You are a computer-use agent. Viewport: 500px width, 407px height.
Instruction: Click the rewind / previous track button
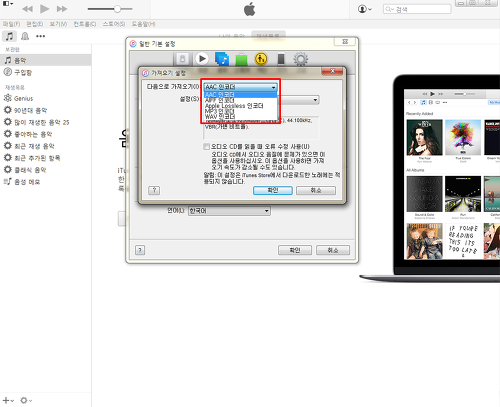(27, 9)
